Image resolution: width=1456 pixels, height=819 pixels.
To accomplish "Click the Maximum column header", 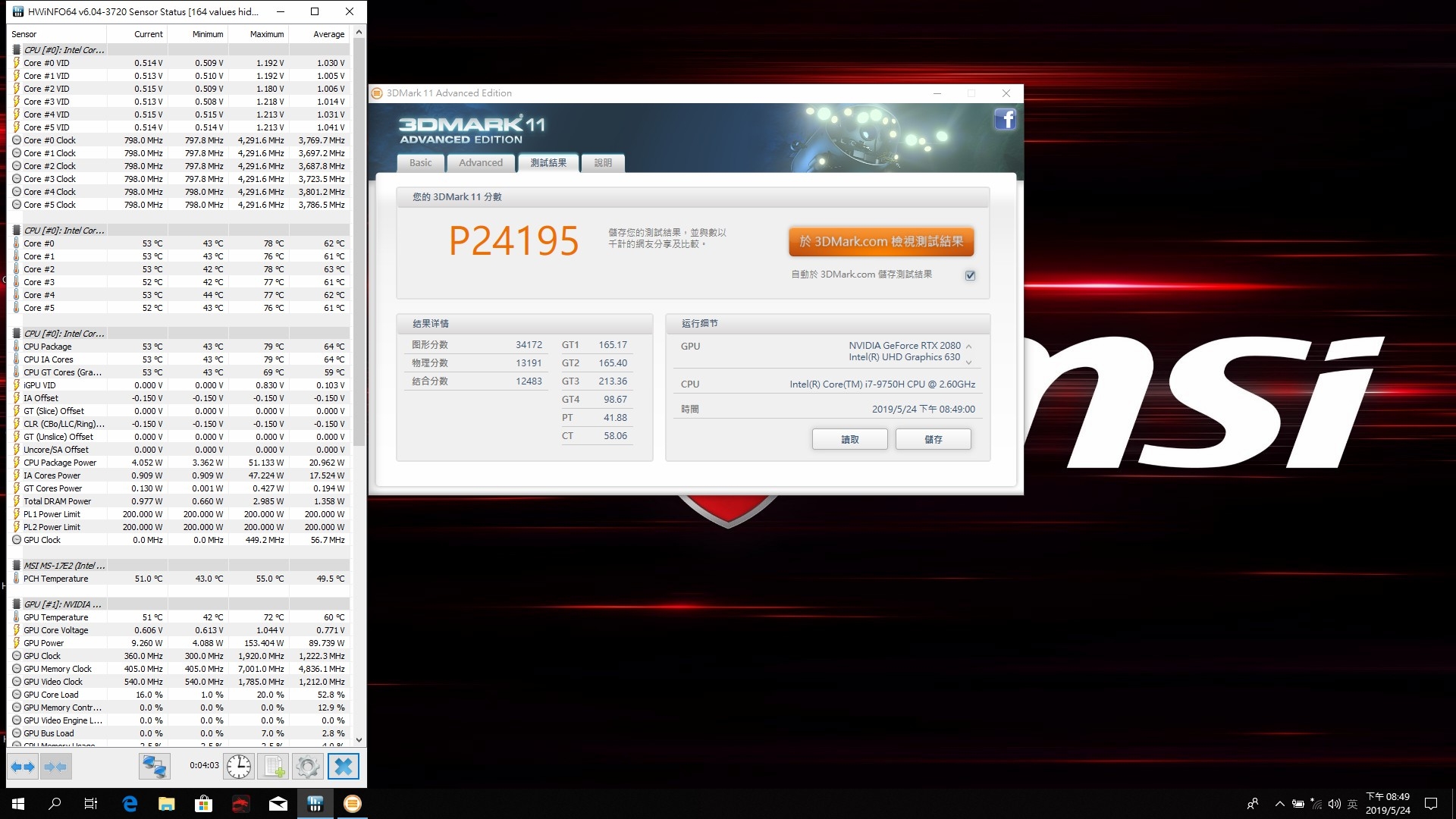I will pos(258,34).
